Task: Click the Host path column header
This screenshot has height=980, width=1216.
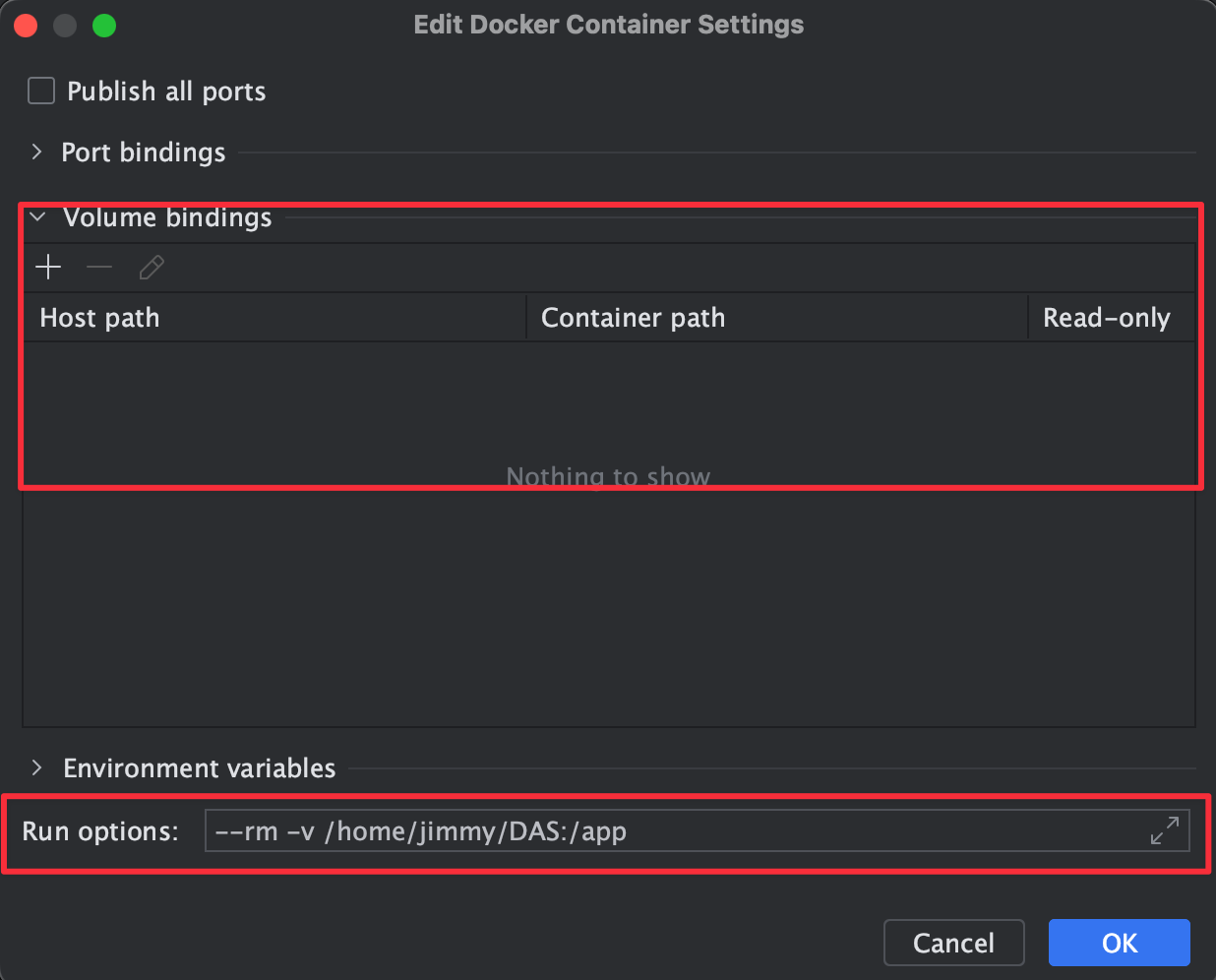Action: tap(99, 318)
